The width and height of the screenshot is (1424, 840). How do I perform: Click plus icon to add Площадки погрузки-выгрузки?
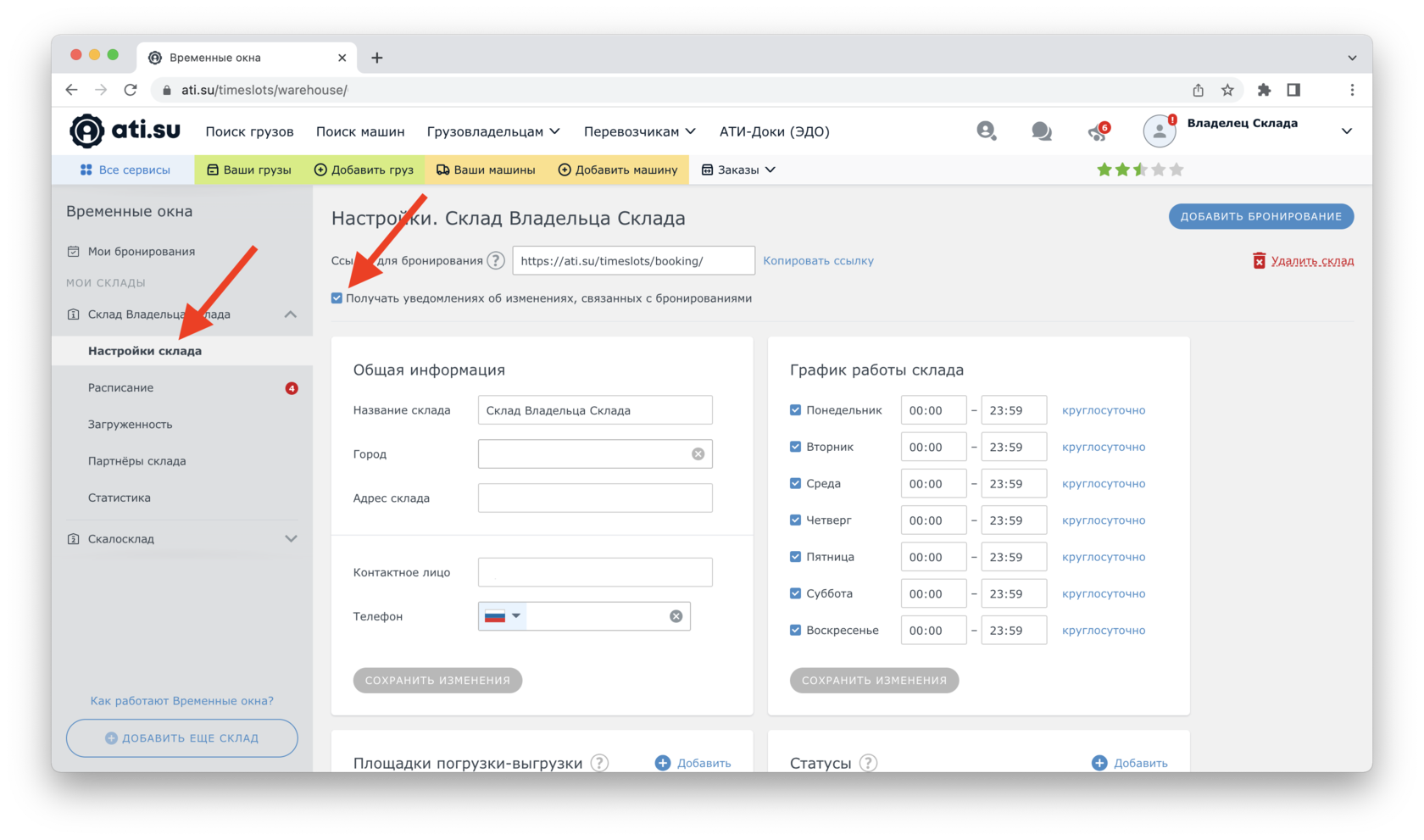(663, 763)
